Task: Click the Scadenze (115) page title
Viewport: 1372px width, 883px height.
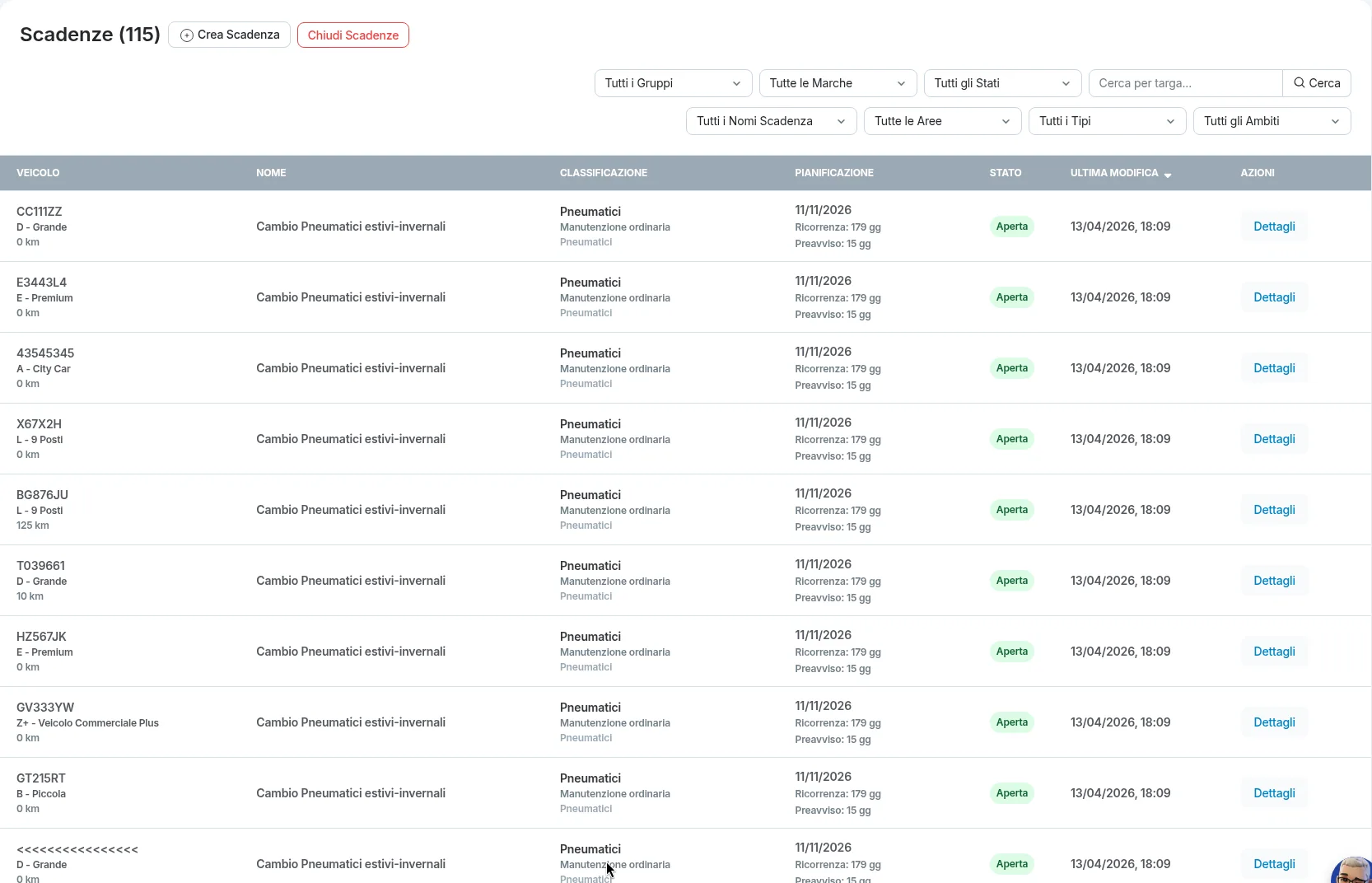Action: click(90, 35)
